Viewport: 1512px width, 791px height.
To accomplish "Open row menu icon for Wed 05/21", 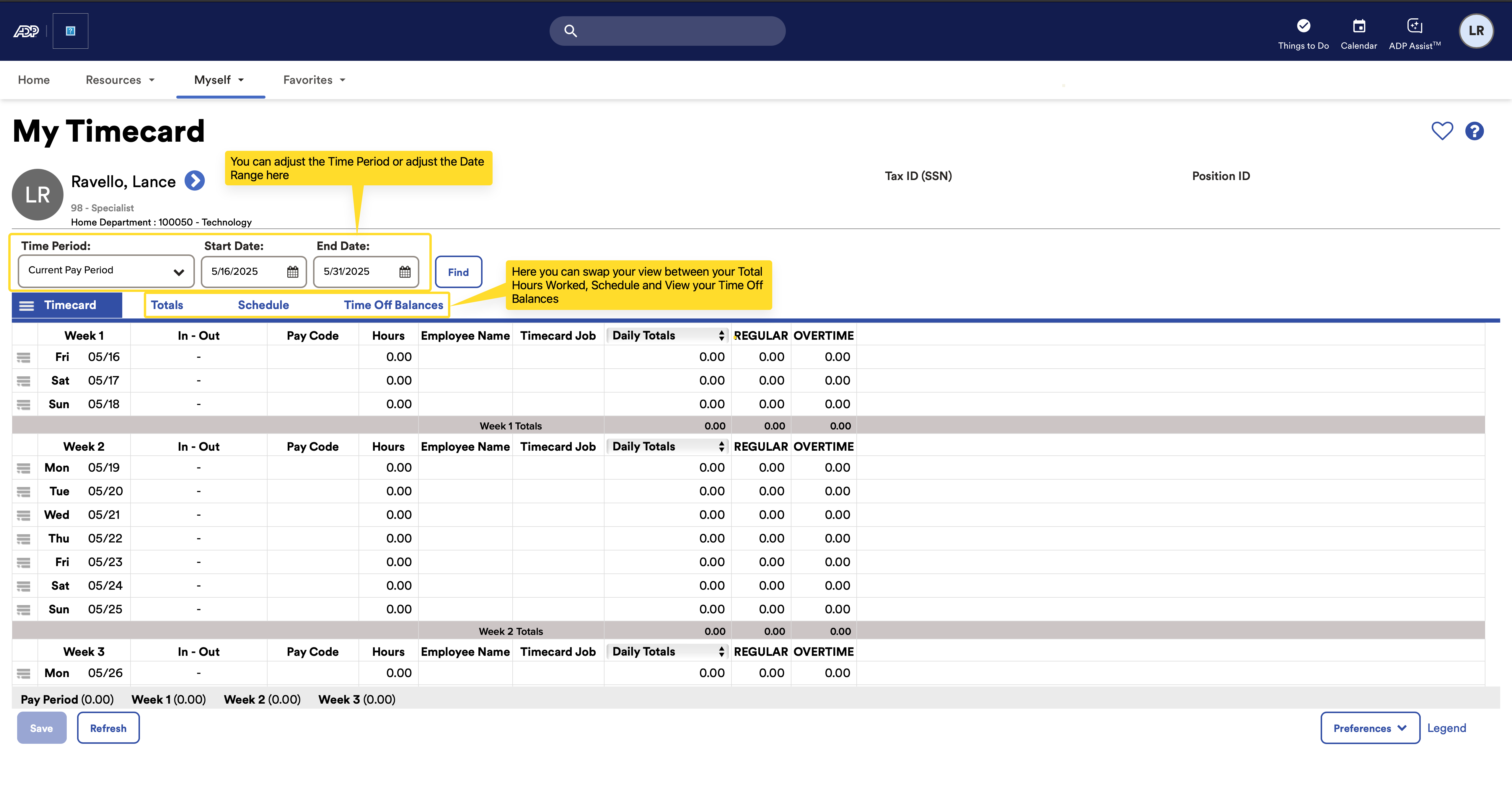I will tap(24, 515).
